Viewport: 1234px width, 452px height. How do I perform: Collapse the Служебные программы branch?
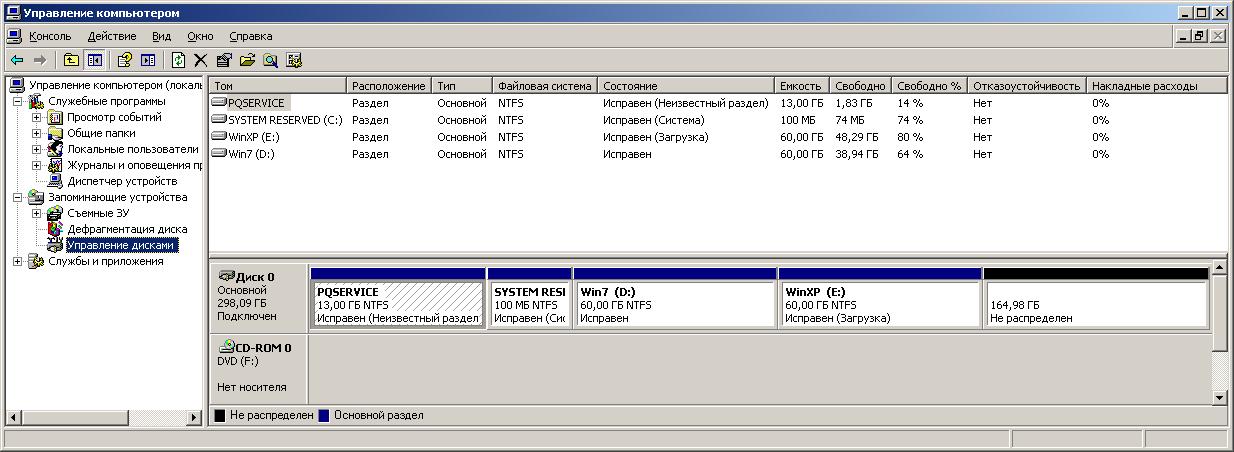[18, 102]
